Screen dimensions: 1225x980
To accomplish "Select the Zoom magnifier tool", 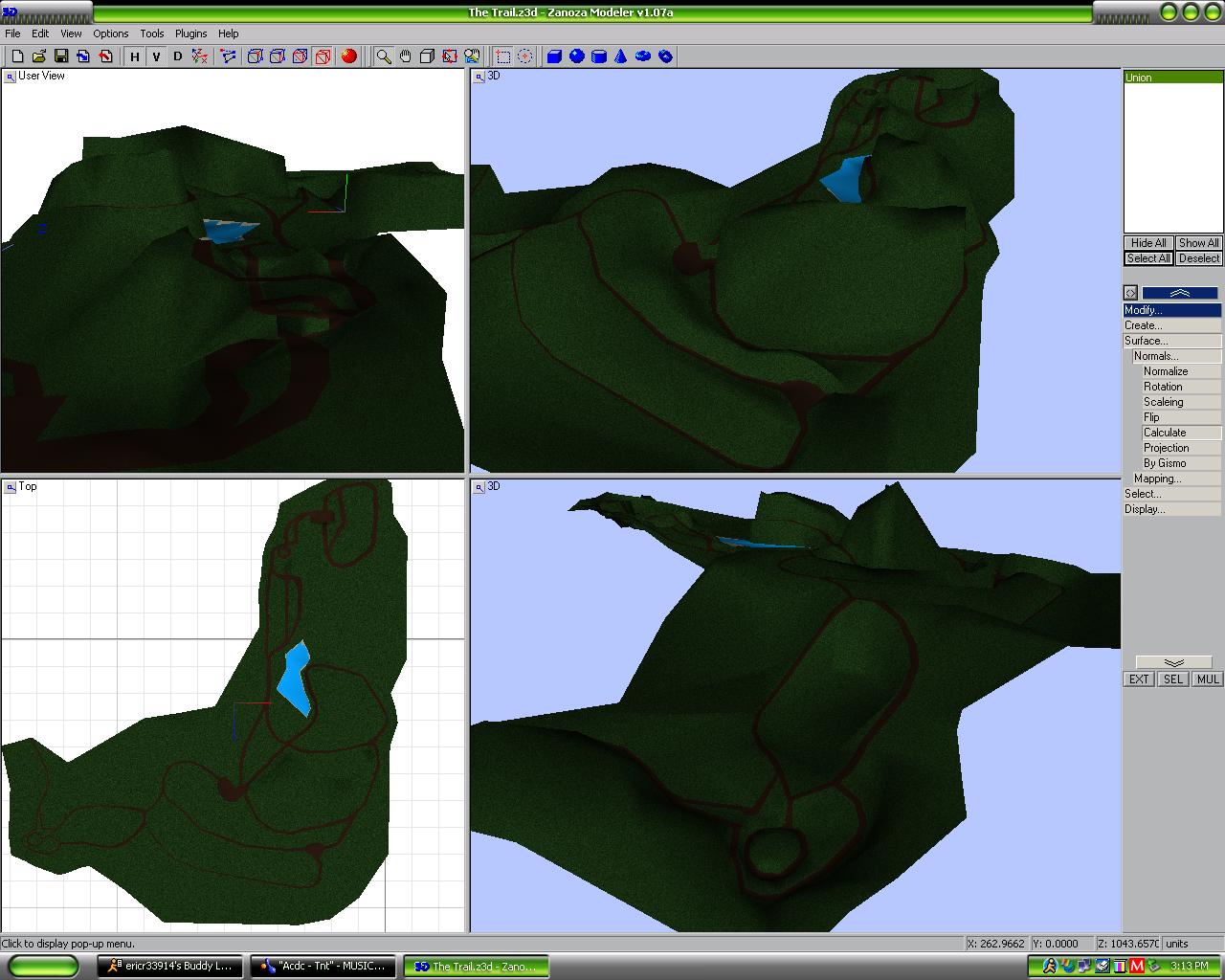I will 383,56.
